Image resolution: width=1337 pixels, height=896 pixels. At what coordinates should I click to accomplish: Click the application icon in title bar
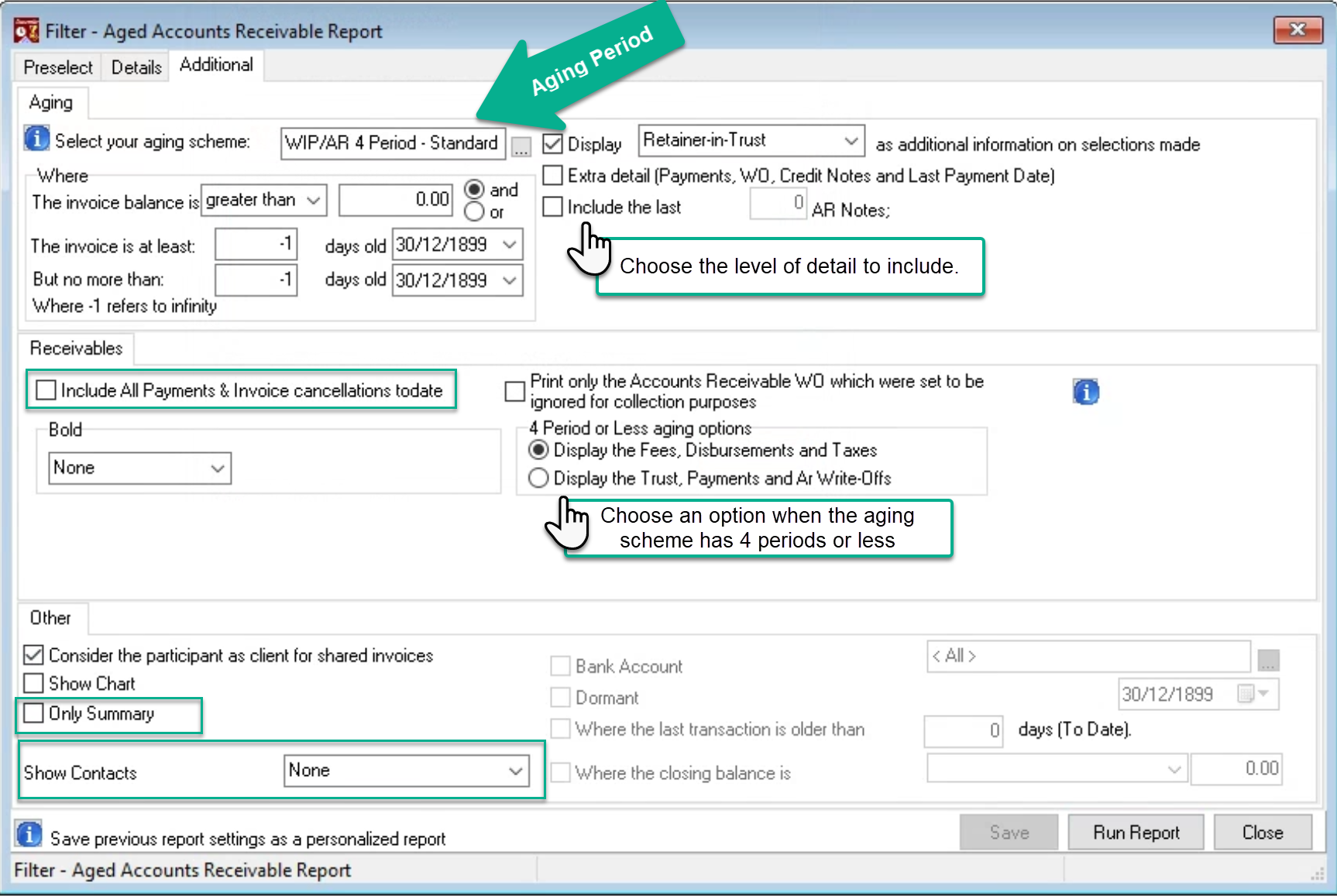(26, 31)
